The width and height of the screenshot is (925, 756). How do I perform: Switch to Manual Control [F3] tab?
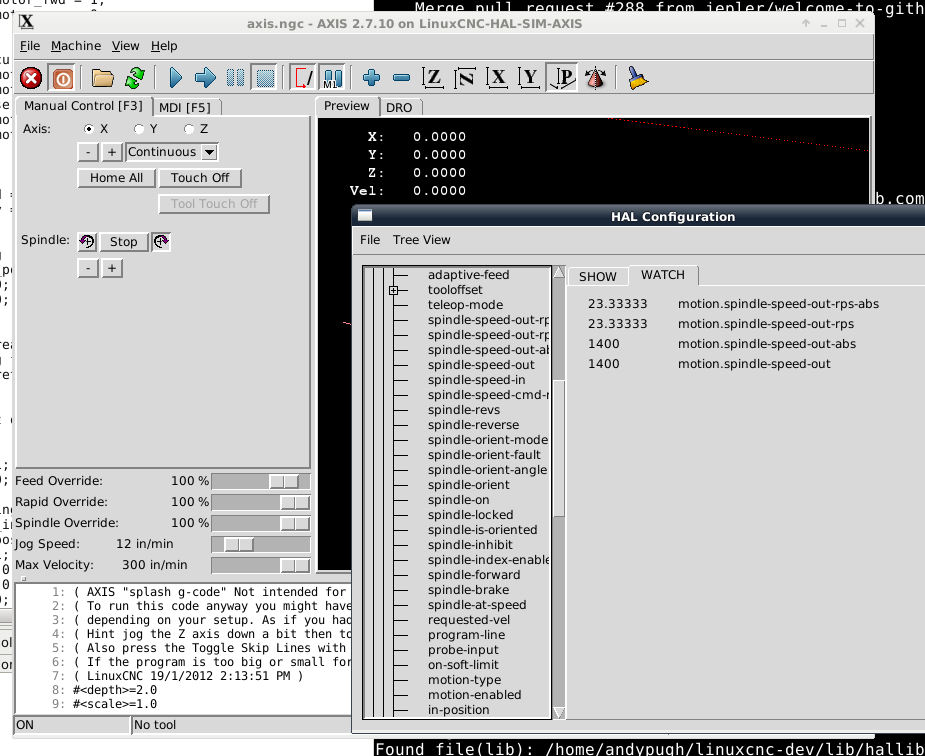pyautogui.click(x=84, y=106)
